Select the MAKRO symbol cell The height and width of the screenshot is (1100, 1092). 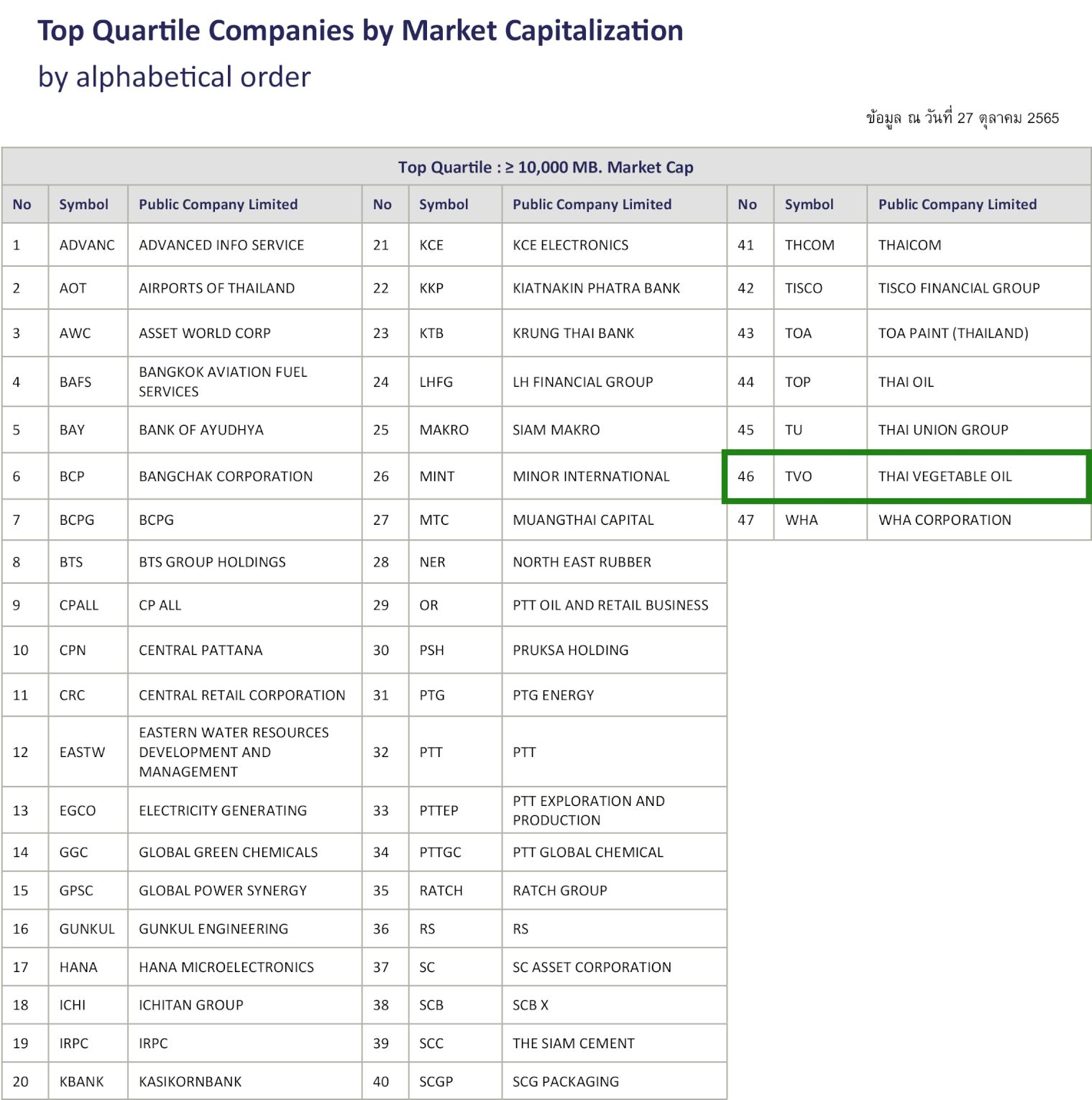point(444,430)
